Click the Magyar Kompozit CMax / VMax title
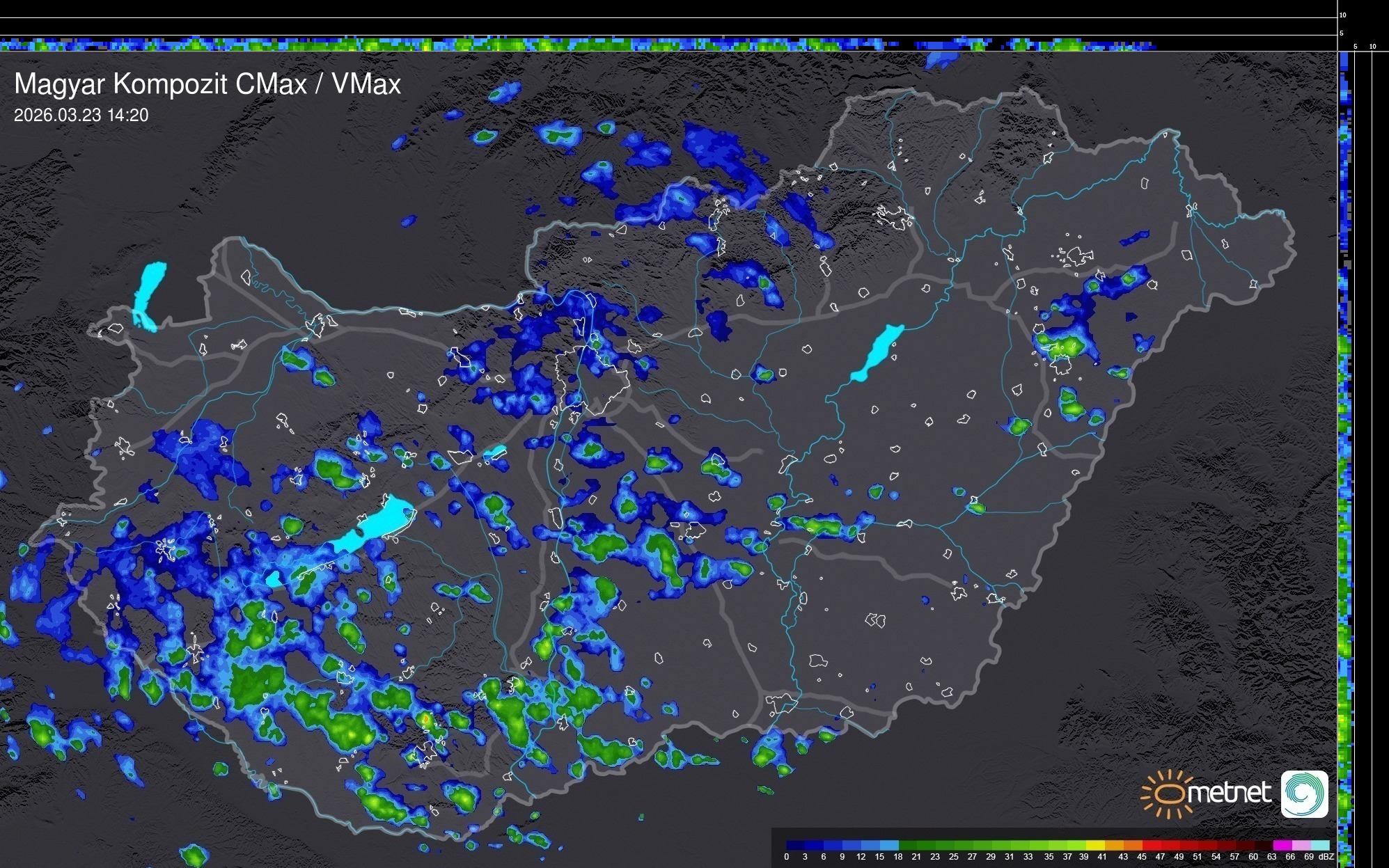Screen dimensions: 1389x868 207,84
